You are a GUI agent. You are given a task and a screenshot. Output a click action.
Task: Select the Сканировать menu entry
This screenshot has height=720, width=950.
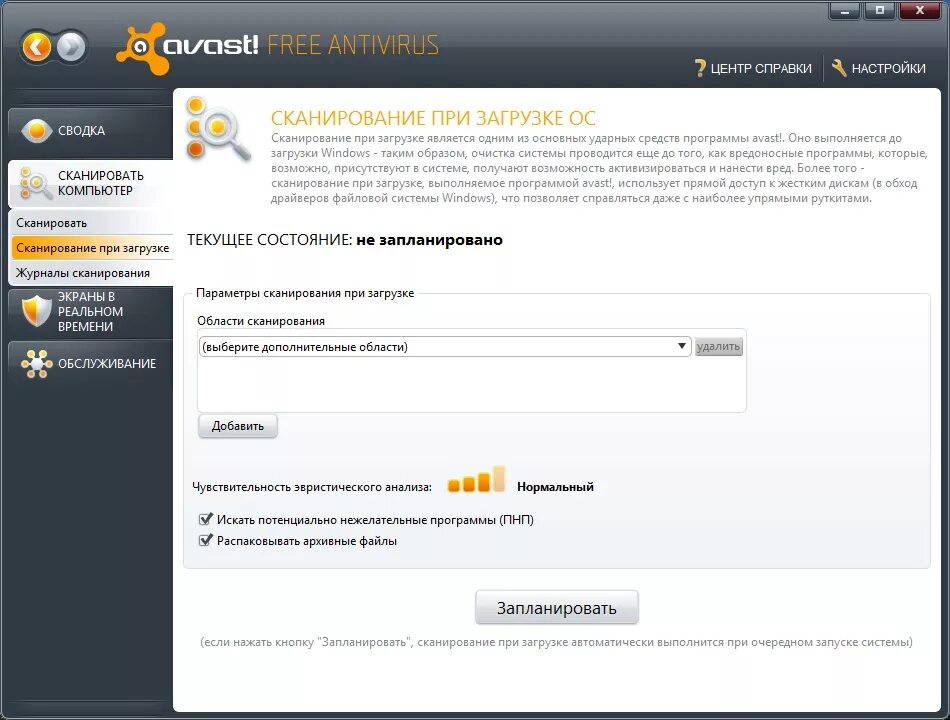[x=50, y=222]
